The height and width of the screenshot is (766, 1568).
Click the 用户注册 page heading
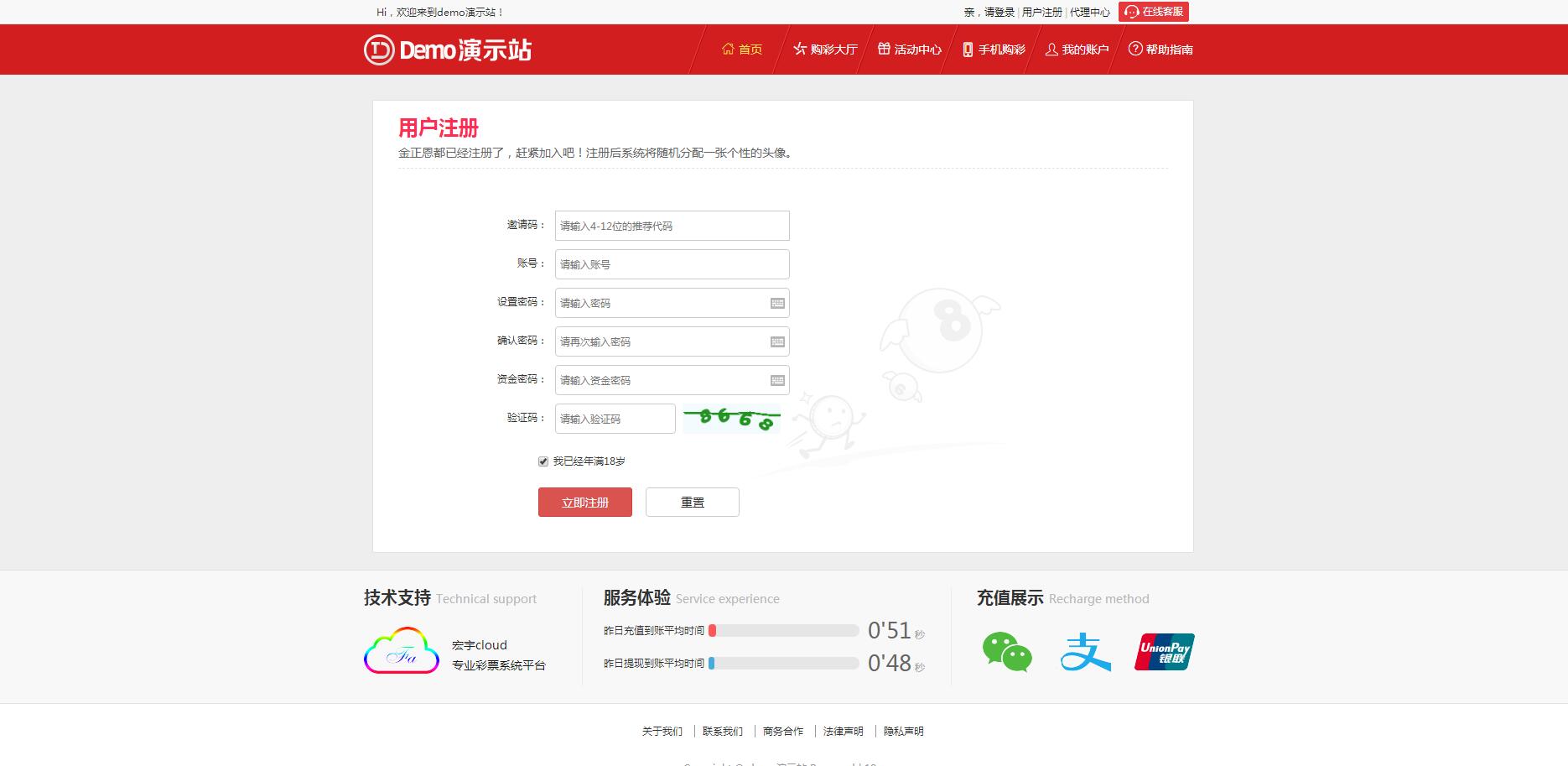coord(439,128)
